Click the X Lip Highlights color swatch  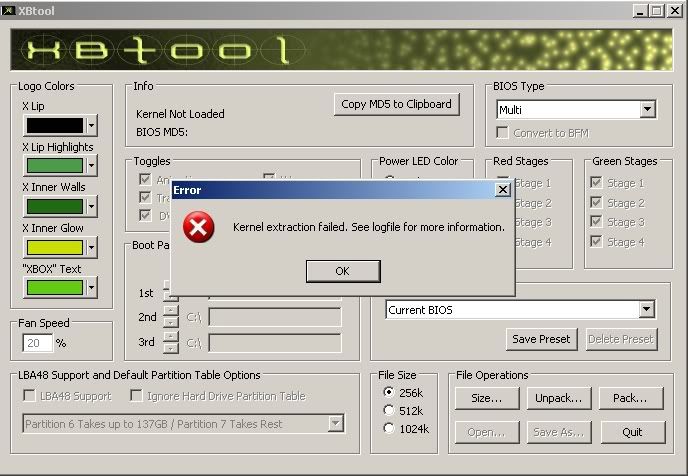[x=53, y=166]
